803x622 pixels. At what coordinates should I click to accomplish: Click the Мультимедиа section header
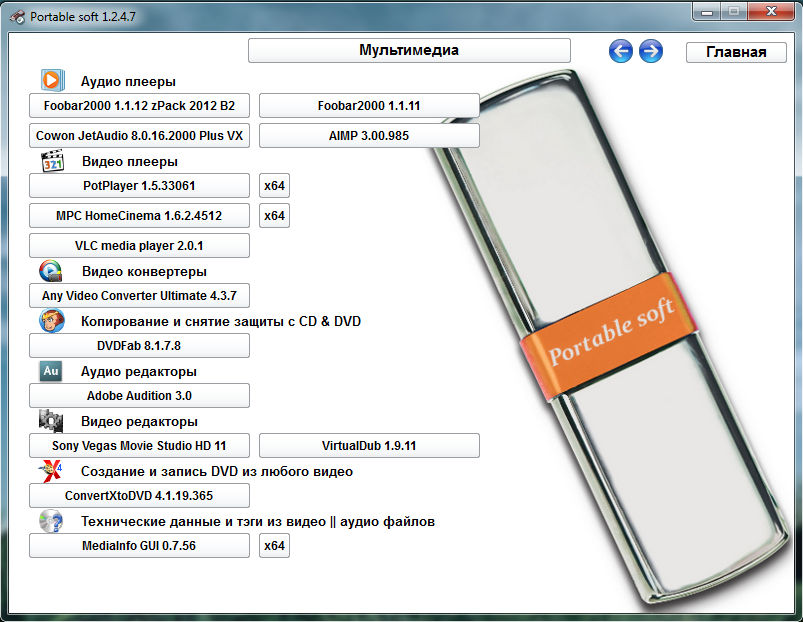(409, 50)
